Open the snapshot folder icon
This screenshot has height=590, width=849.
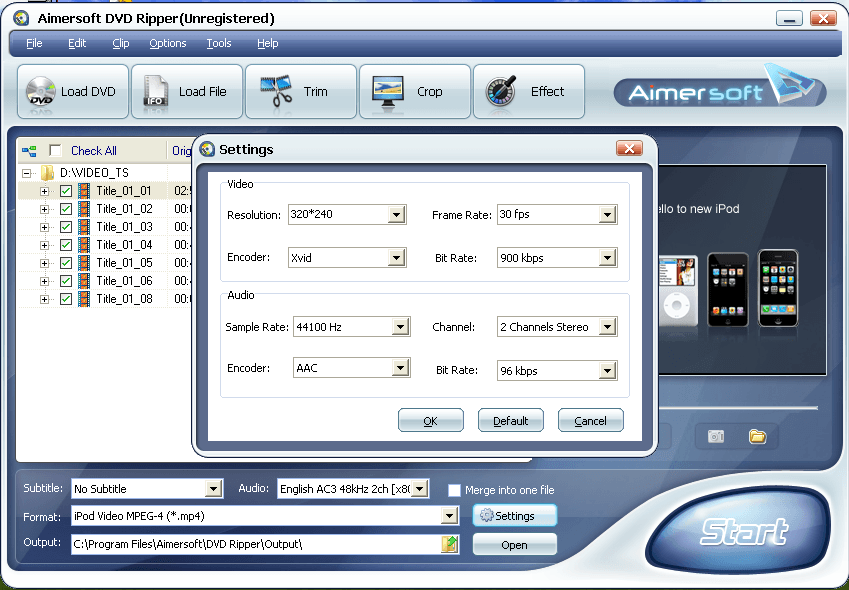757,436
